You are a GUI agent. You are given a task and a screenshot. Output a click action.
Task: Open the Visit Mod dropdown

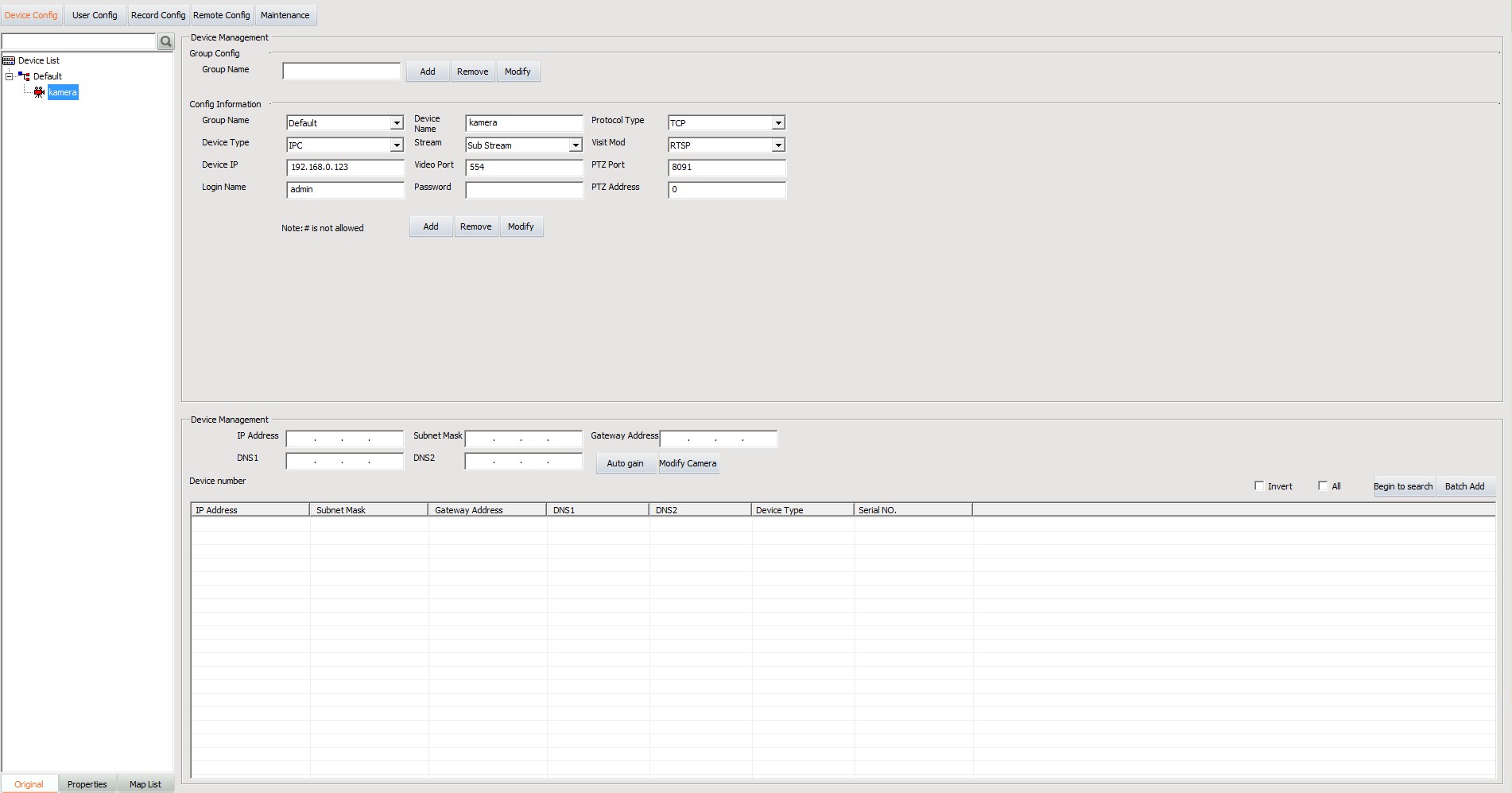coord(778,145)
